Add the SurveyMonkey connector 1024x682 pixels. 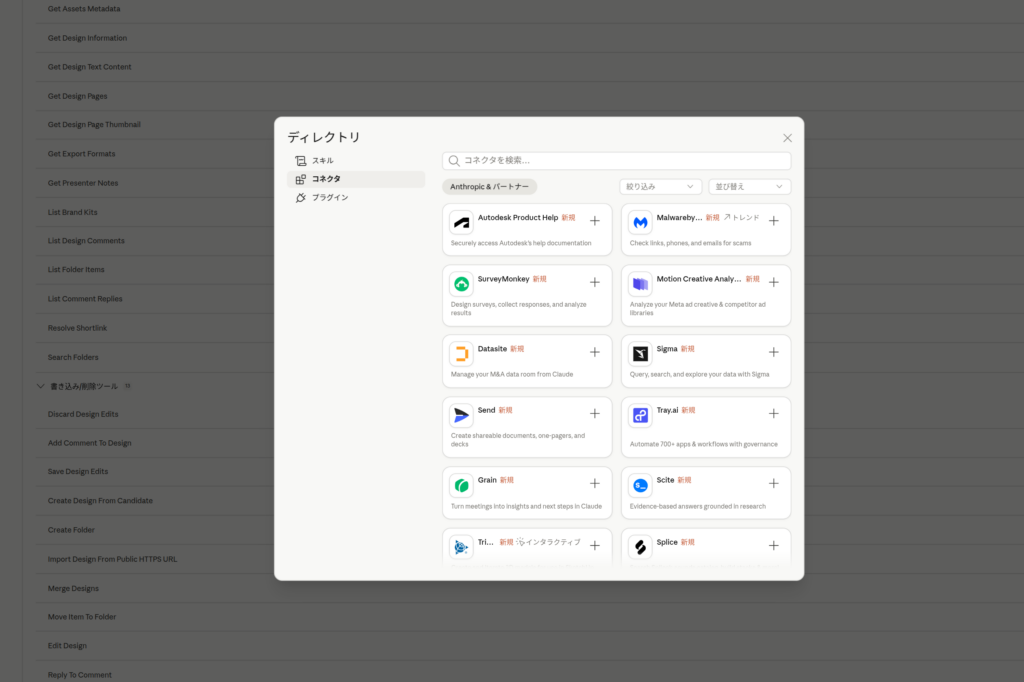pyautogui.click(x=594, y=282)
